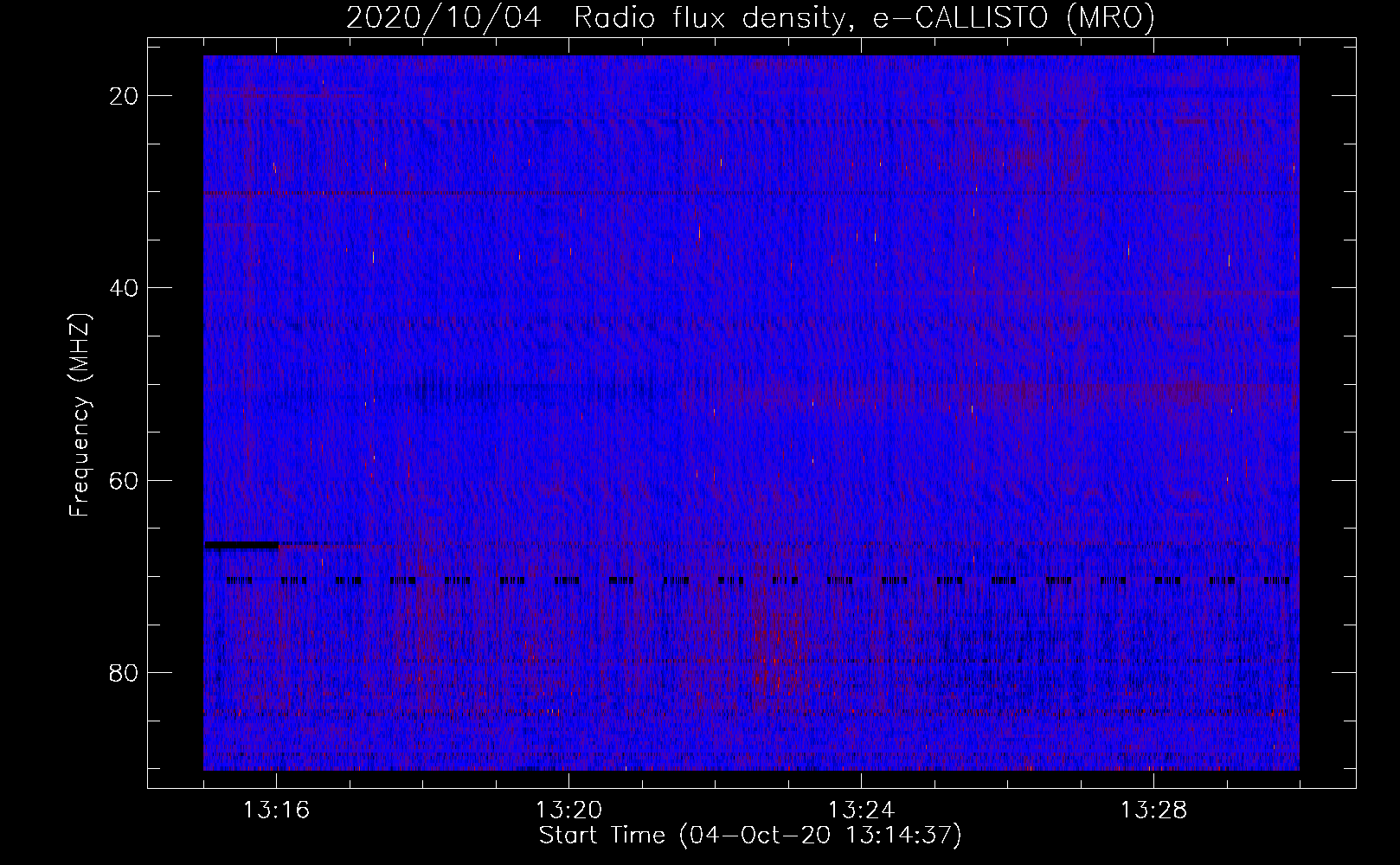Click the 13:20 time tick label
Image resolution: width=1400 pixels, height=865 pixels.
point(568,811)
